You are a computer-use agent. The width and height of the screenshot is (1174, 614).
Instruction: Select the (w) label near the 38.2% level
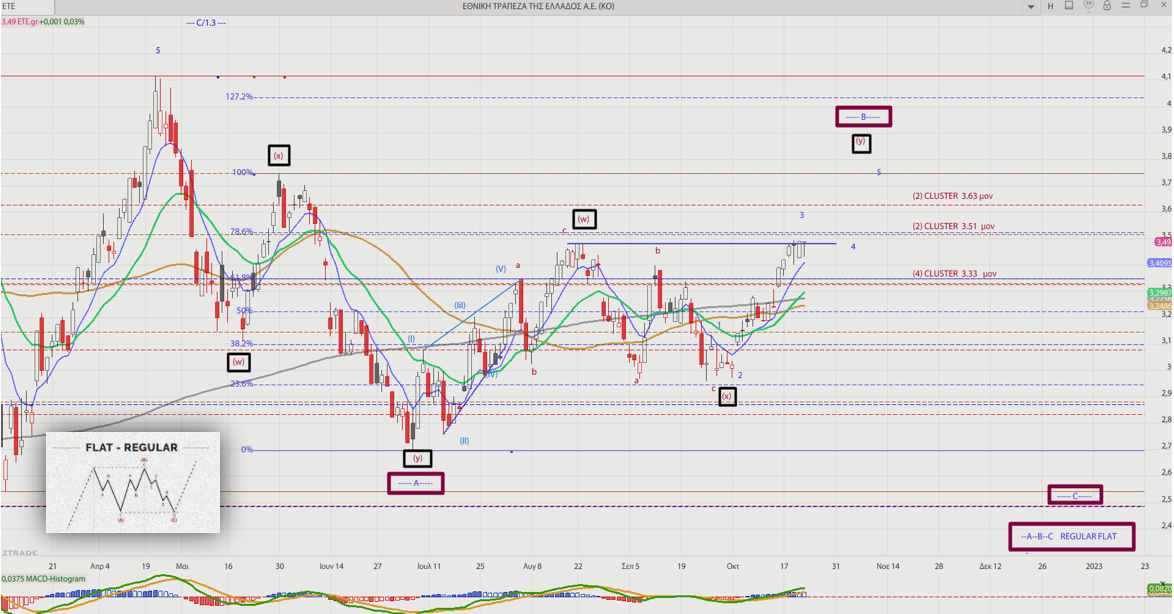coord(239,362)
